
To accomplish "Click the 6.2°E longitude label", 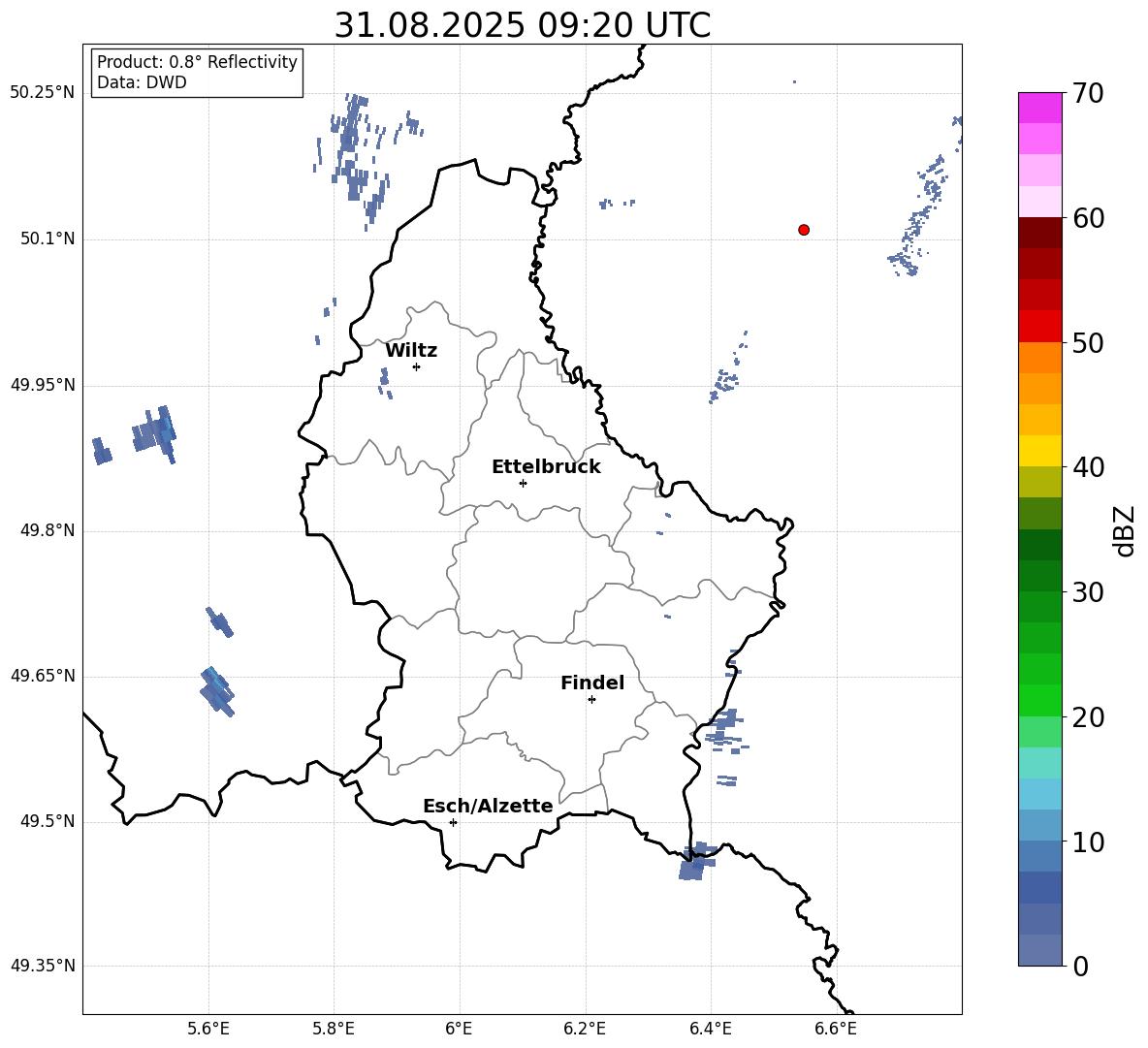I will [585, 1029].
